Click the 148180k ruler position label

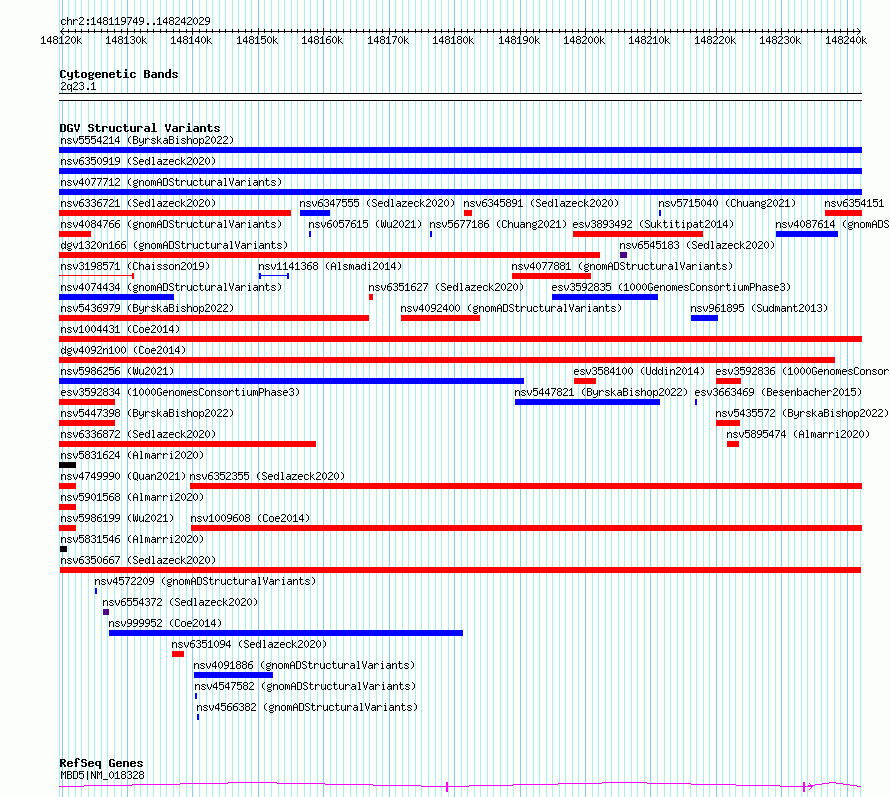pyautogui.click(x=453, y=40)
